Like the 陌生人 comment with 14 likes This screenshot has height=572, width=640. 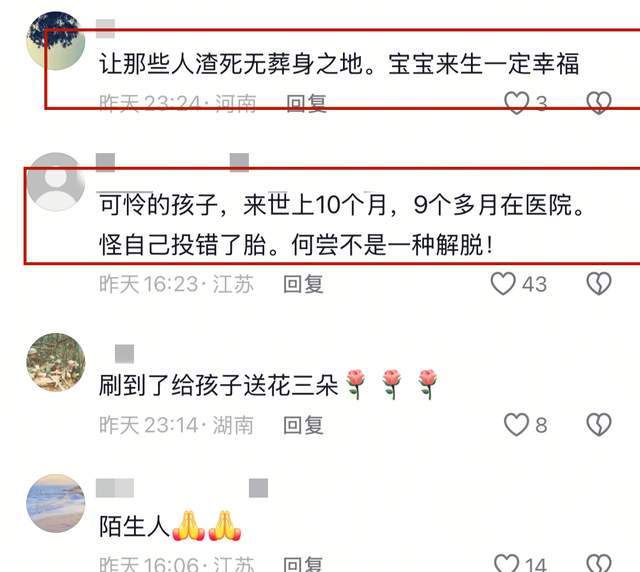tap(507, 563)
